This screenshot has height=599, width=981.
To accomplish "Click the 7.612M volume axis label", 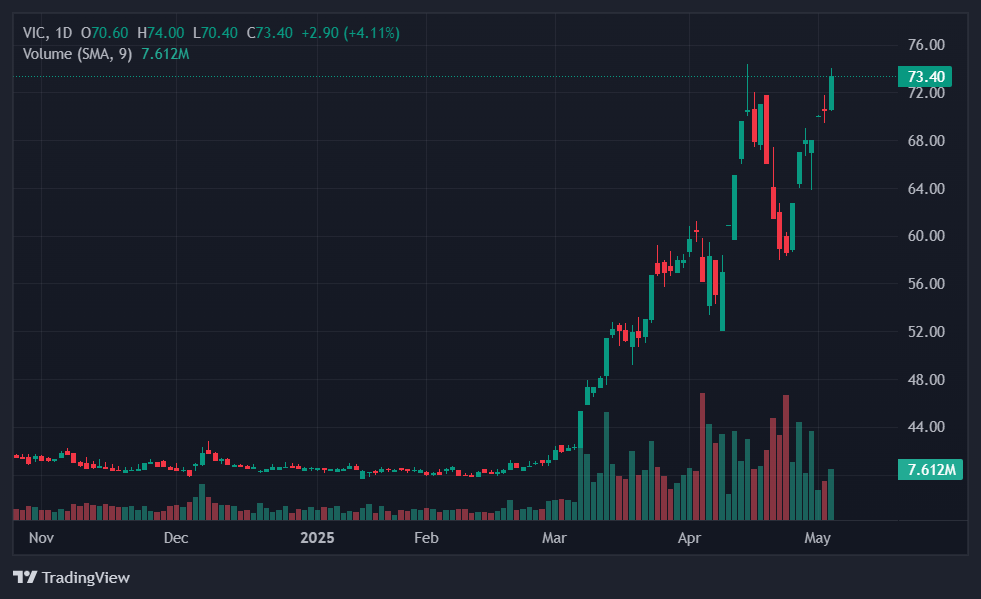I will (x=930, y=469).
